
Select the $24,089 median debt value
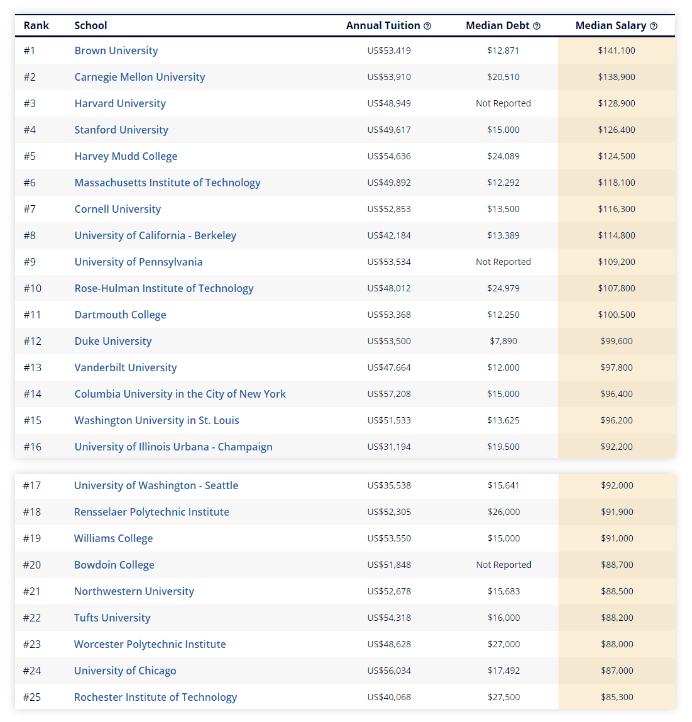click(503, 157)
